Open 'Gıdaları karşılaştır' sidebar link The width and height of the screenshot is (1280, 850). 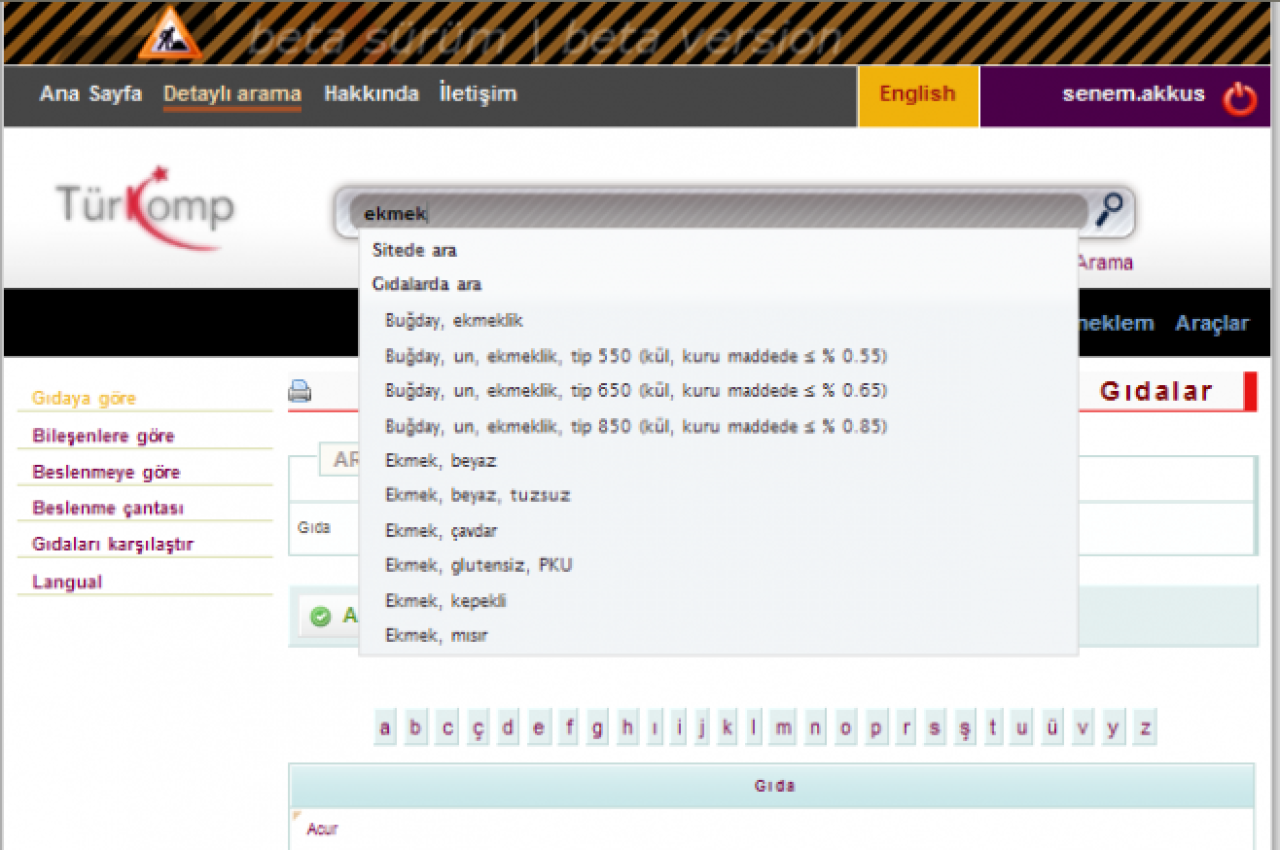(x=113, y=544)
